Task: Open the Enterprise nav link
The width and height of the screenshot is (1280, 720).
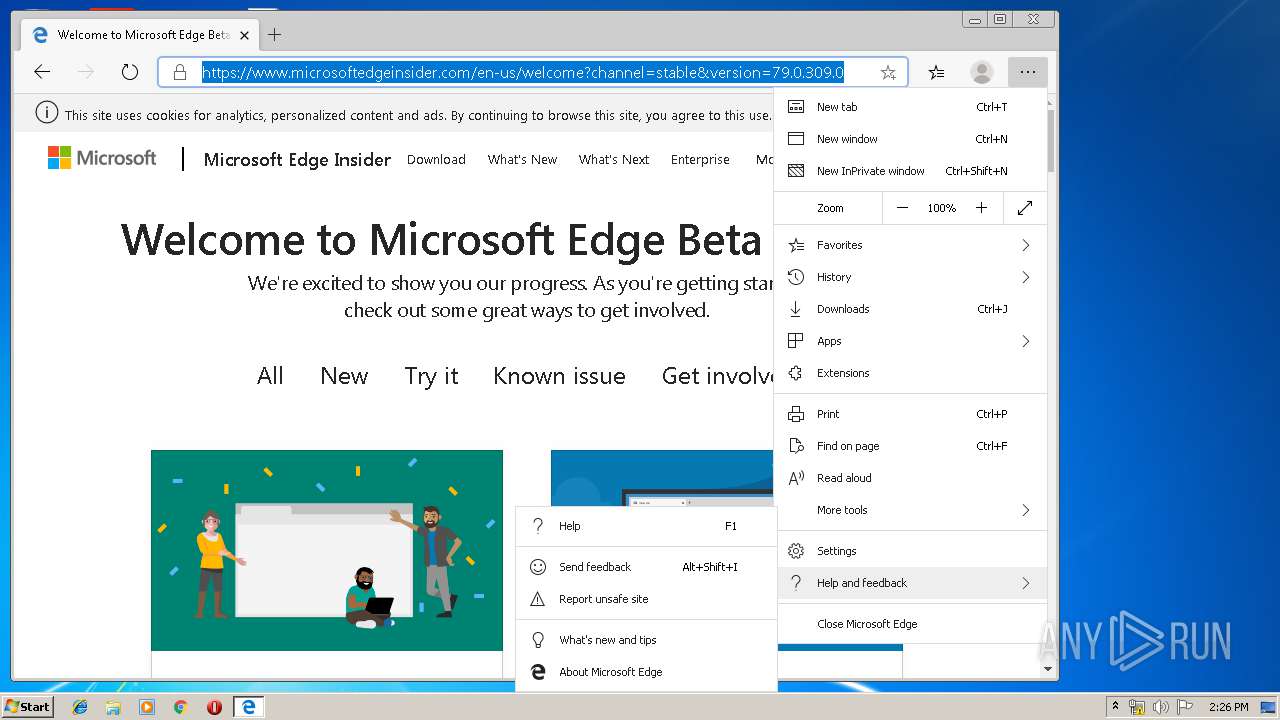Action: click(700, 159)
